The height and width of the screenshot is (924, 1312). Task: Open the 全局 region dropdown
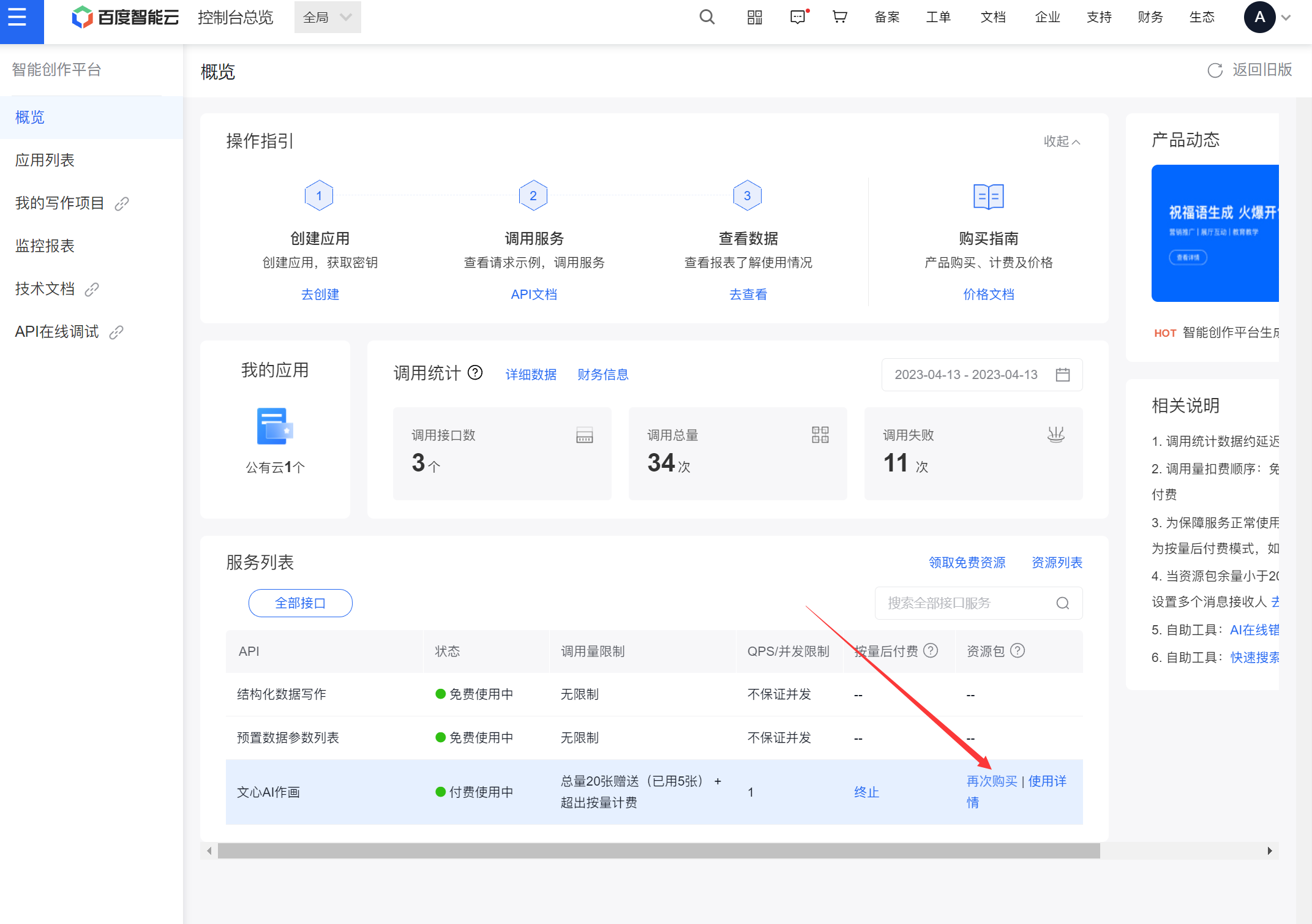pyautogui.click(x=328, y=17)
